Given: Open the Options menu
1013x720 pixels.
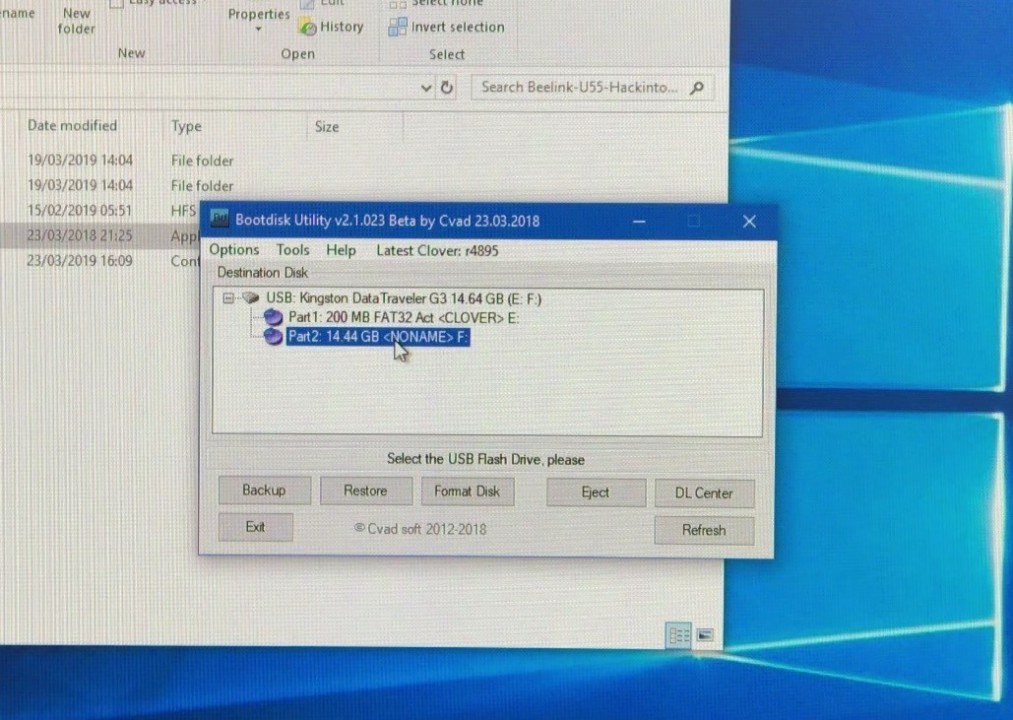Looking at the screenshot, I should point(234,250).
